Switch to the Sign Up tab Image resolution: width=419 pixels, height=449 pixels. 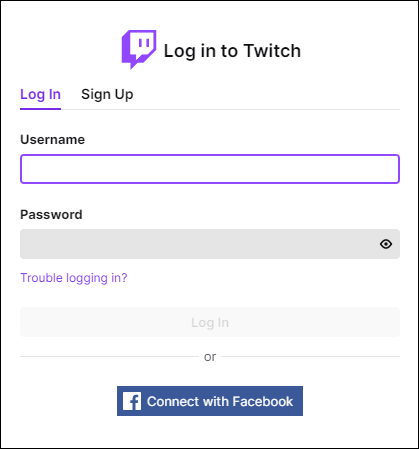coord(107,94)
